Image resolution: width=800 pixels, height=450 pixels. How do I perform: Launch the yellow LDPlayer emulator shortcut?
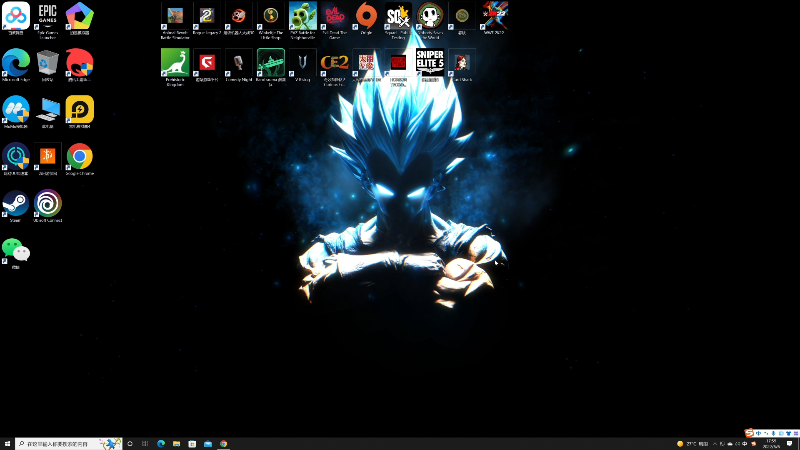coord(80,112)
